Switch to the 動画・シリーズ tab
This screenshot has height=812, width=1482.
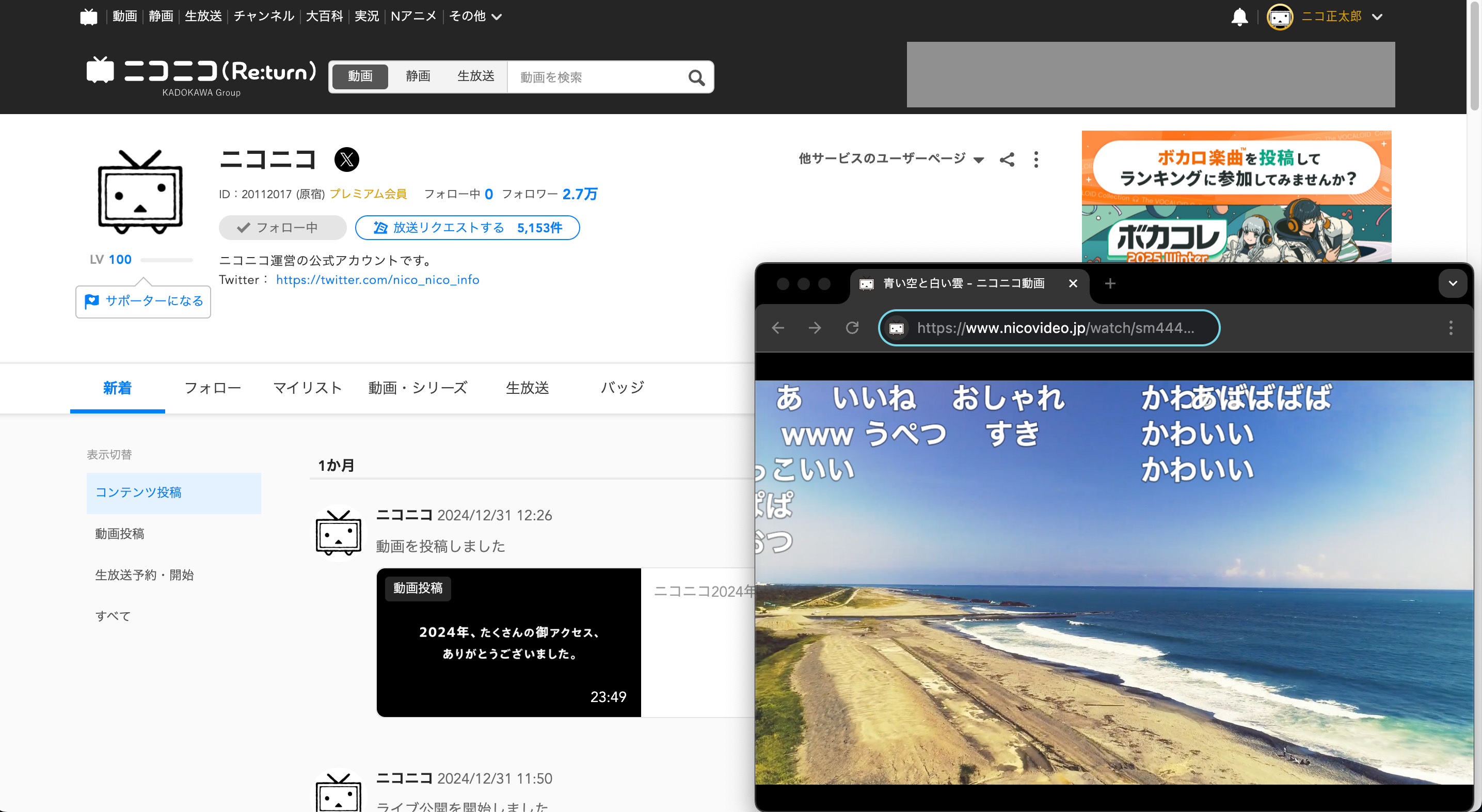coord(418,387)
